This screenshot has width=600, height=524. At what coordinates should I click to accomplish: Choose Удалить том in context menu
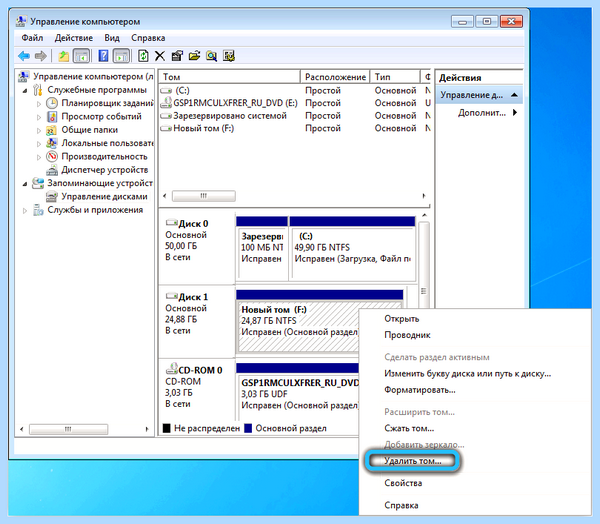[x=412, y=461]
